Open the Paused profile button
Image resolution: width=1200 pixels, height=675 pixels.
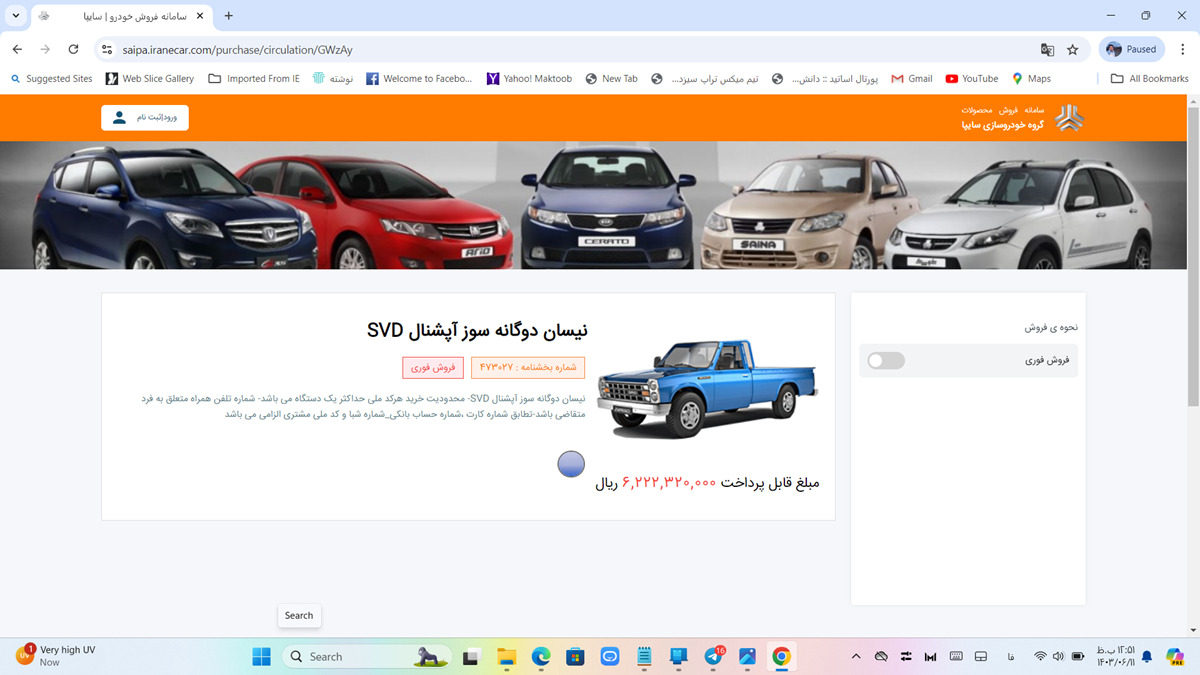[1131, 49]
